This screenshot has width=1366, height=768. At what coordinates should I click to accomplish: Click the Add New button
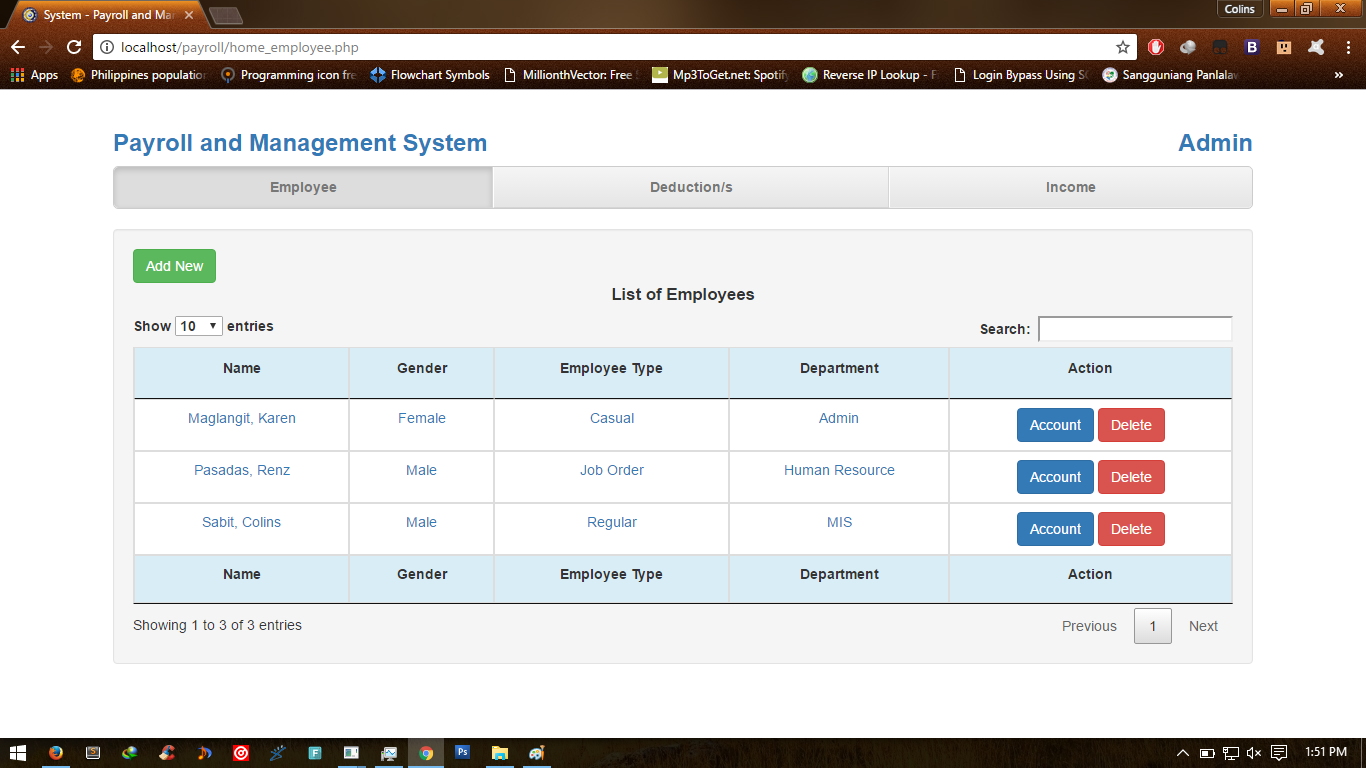(x=174, y=266)
